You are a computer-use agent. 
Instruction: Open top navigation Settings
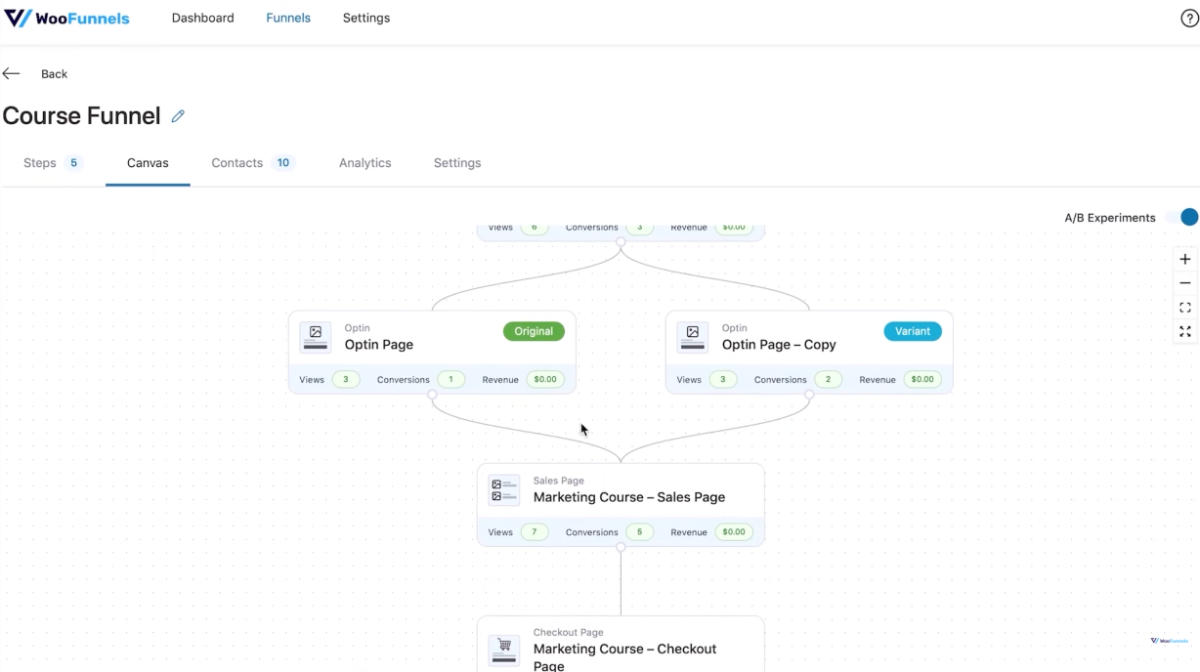[366, 18]
